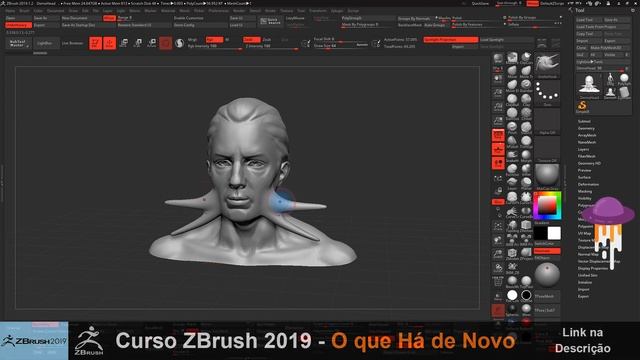Pick the Move brush in brush list
The height and width of the screenshot is (360, 640).
pos(512,72)
